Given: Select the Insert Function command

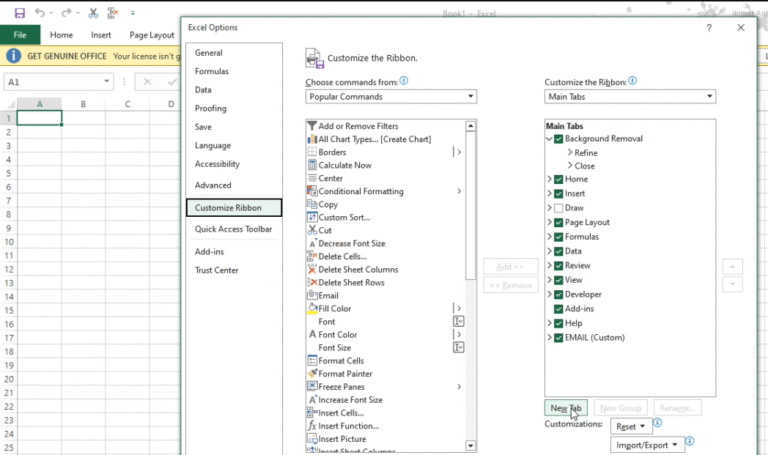Looking at the screenshot, I should tap(385, 426).
